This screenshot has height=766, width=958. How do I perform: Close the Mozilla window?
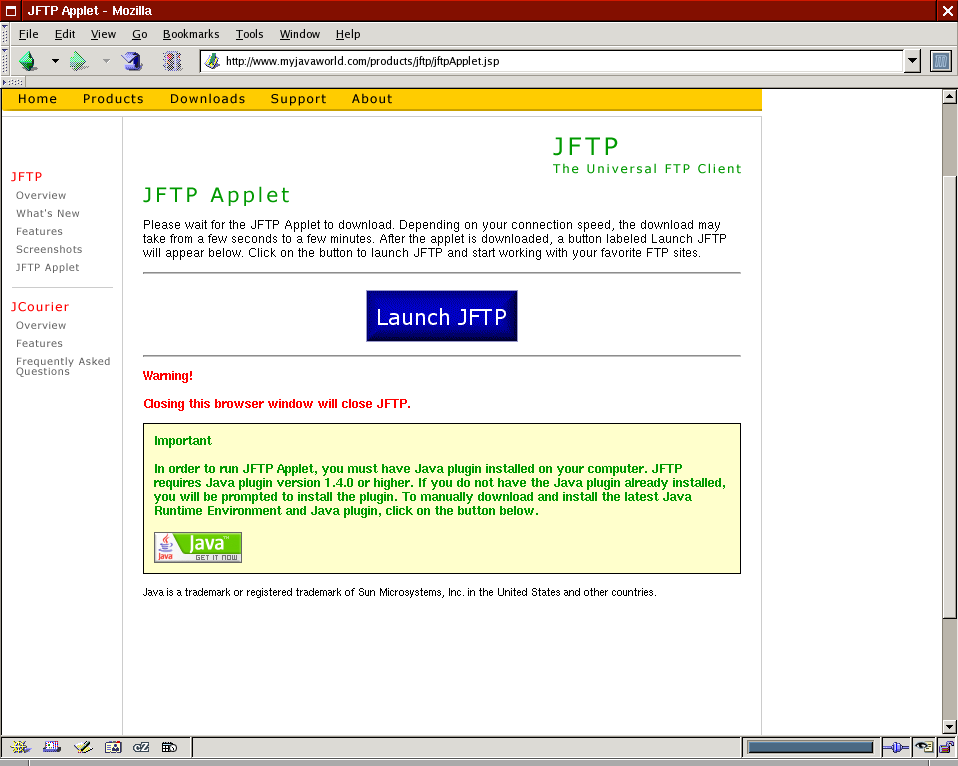(x=948, y=11)
